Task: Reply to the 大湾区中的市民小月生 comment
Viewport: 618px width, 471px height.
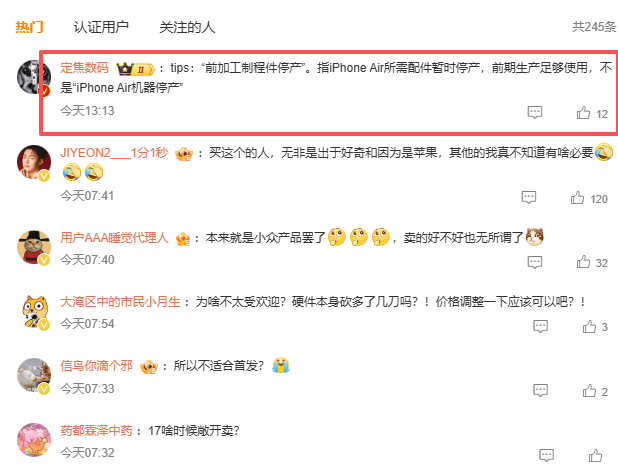Action: pos(540,326)
